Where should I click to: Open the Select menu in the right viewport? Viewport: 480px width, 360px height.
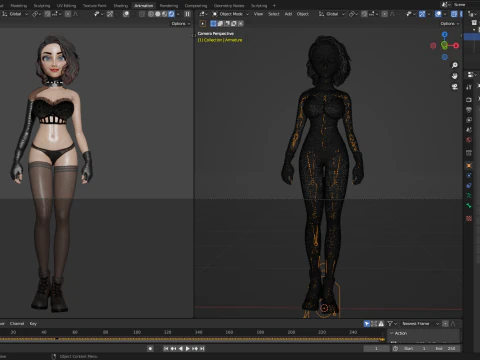274,14
